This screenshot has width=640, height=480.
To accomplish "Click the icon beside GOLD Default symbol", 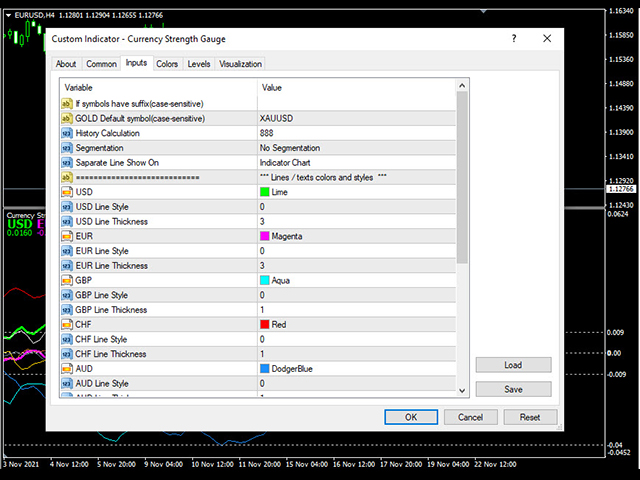I will pyautogui.click(x=67, y=118).
